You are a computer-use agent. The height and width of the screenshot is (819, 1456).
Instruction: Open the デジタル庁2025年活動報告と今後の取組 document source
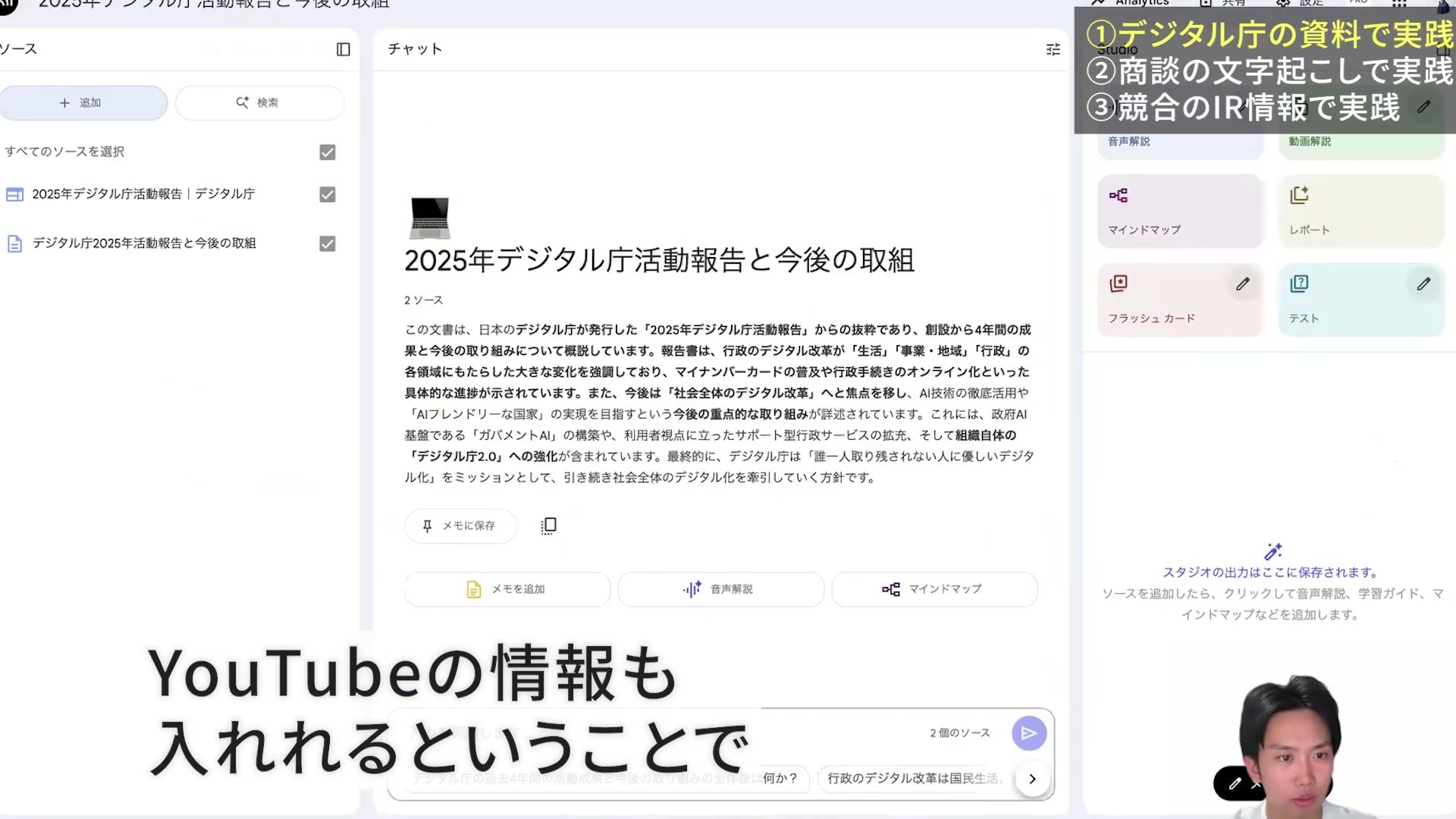click(x=144, y=243)
